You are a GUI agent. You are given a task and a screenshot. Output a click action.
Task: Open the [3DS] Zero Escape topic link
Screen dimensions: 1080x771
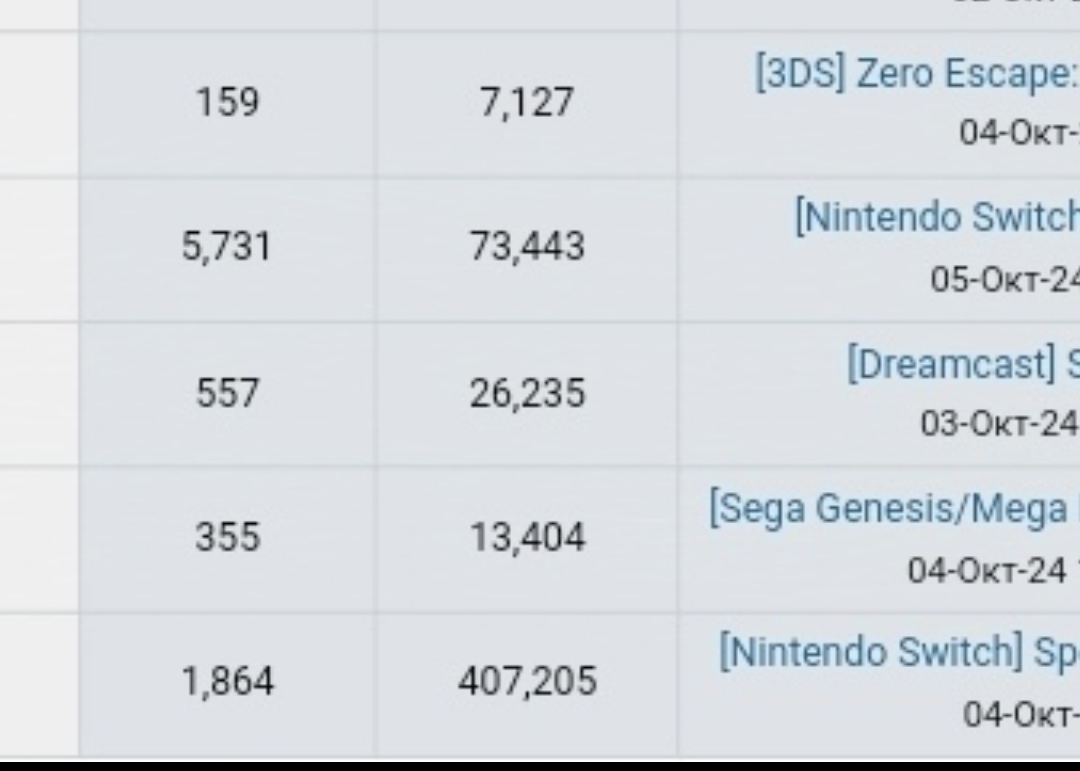(x=917, y=74)
